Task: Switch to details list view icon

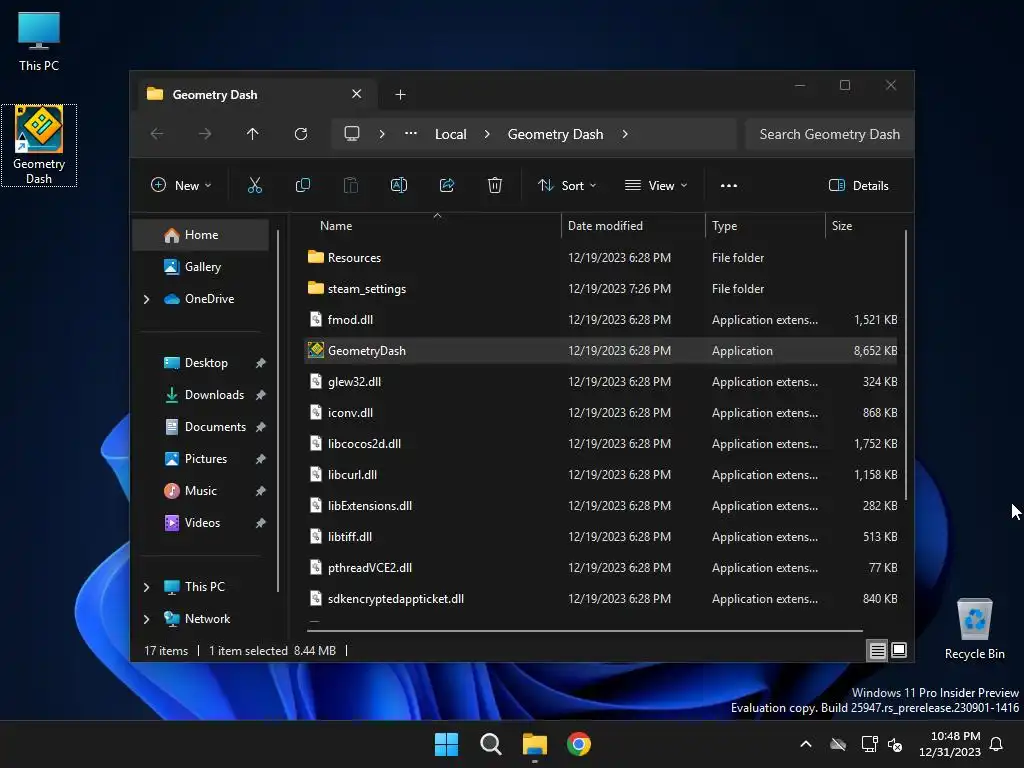Action: [878, 650]
